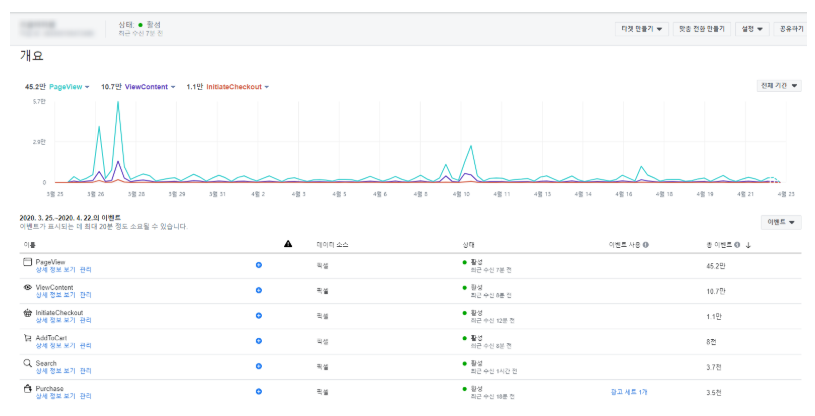This screenshot has width=815, height=416.
Task: Click 관리 link under ViewContent
Action: 85,295
